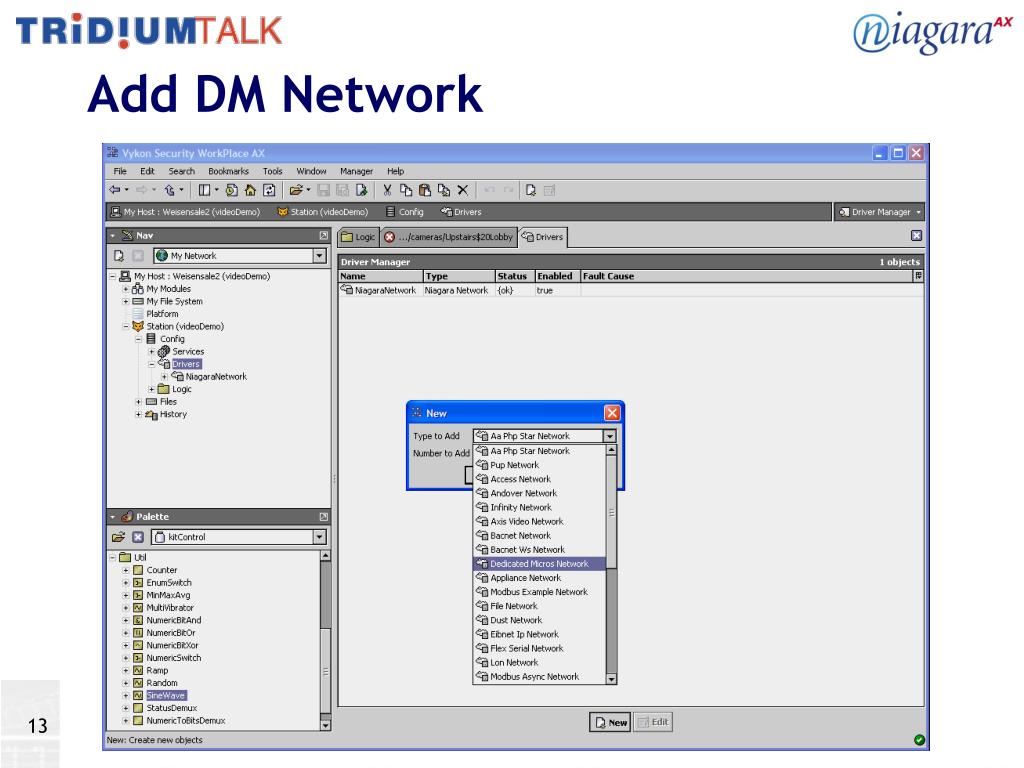Click the Back arrow toolbar icon
Image resolution: width=1024 pixels, height=768 pixels.
point(115,190)
